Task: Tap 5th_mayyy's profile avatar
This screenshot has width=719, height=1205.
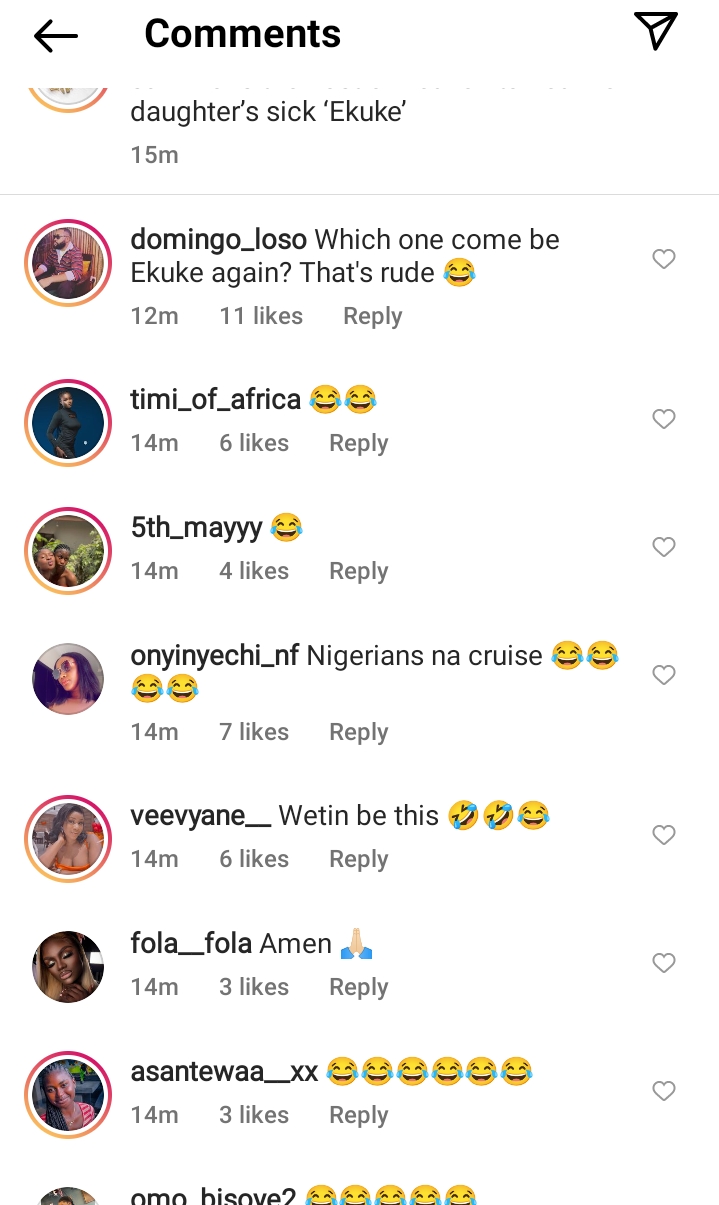Action: pos(68,550)
